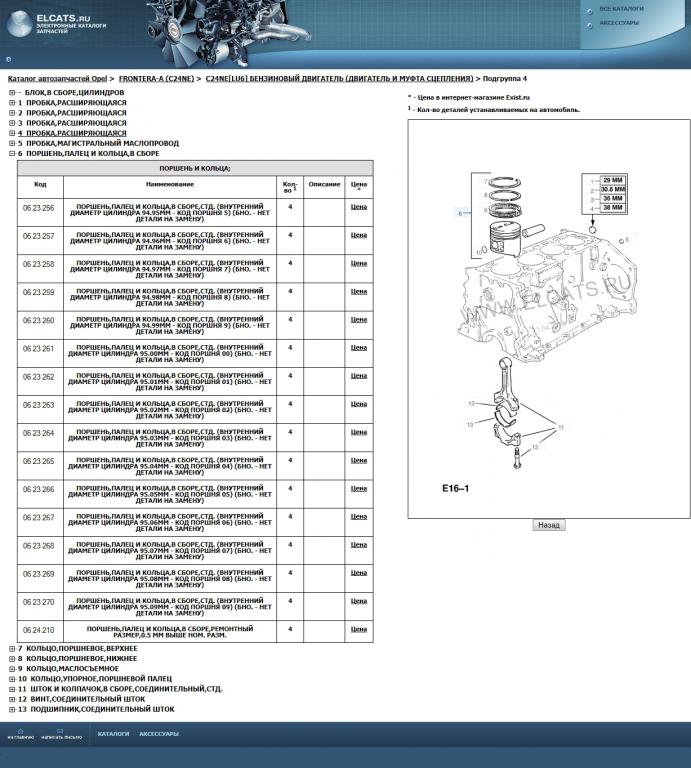Expand item 13 ПОДШИПНИК, СОЕДИНИТЕЛЬНЫЙ ШТОК

tap(12, 709)
